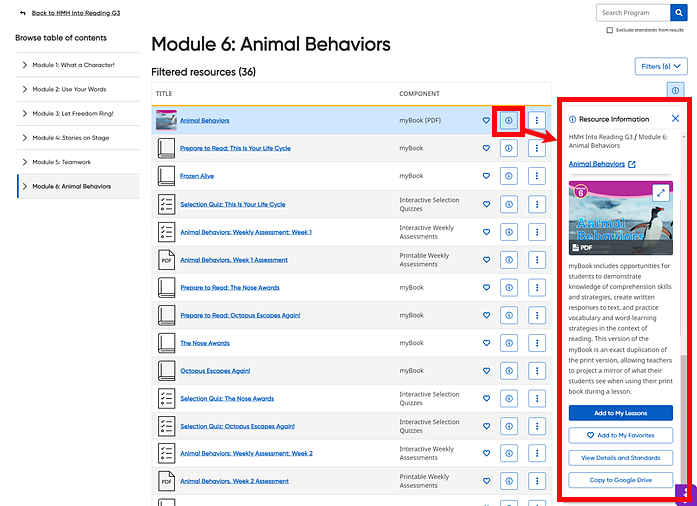Open the book icon for Frozen Alive

pos(166,176)
